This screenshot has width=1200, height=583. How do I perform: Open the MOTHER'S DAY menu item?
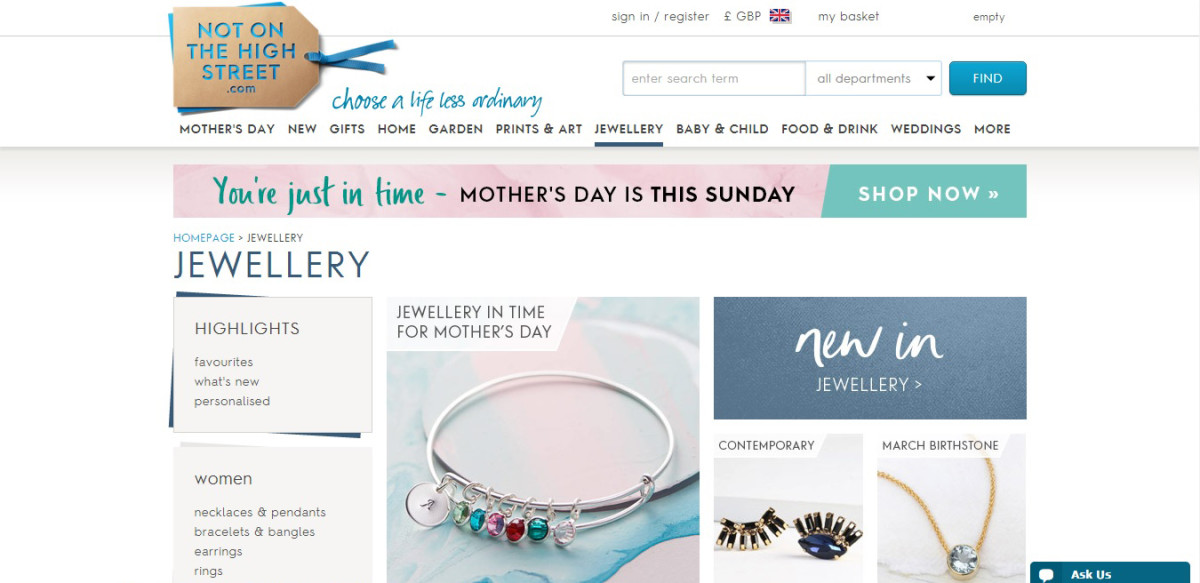[227, 129]
